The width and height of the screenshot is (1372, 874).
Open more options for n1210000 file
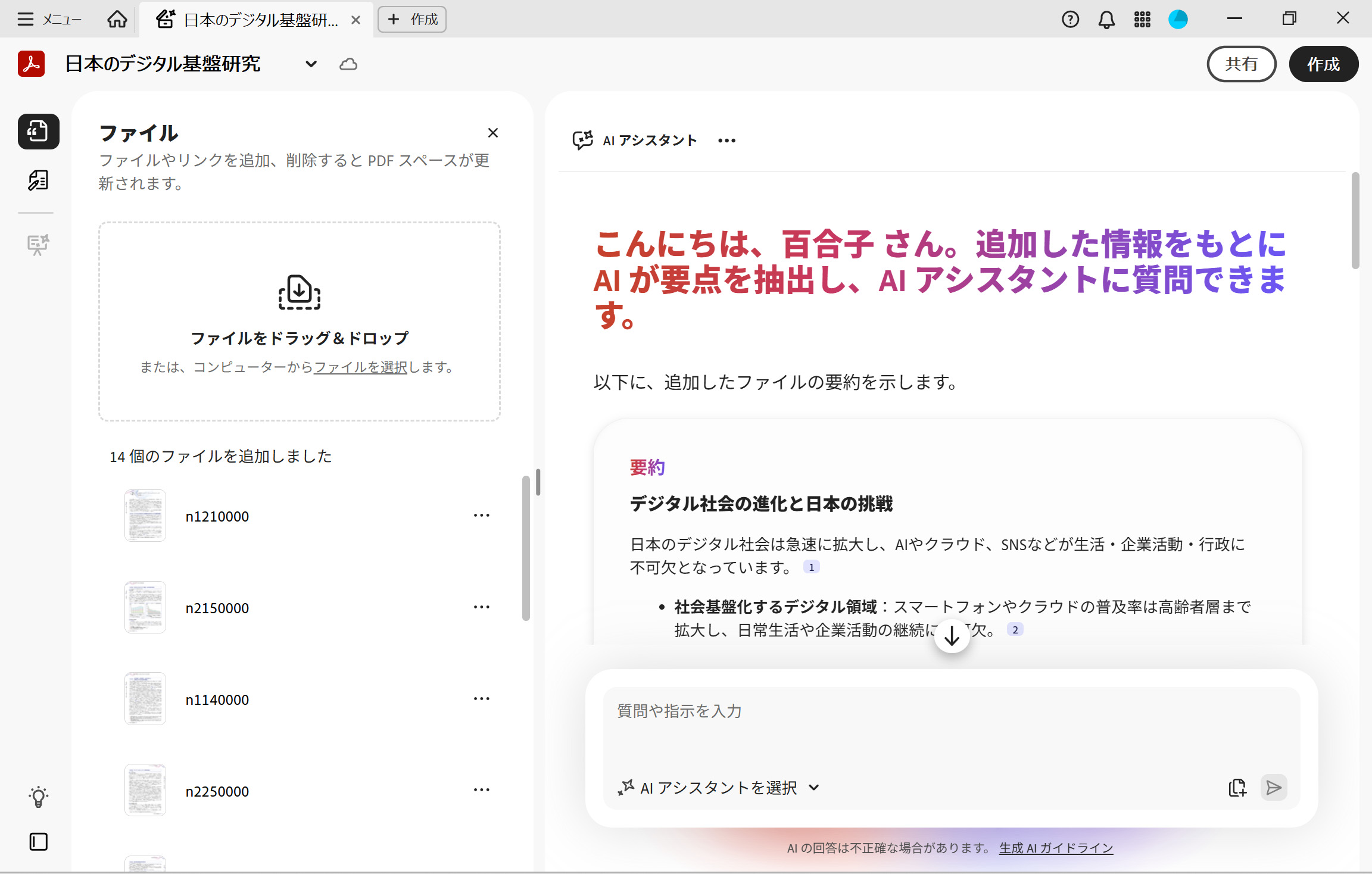click(481, 516)
